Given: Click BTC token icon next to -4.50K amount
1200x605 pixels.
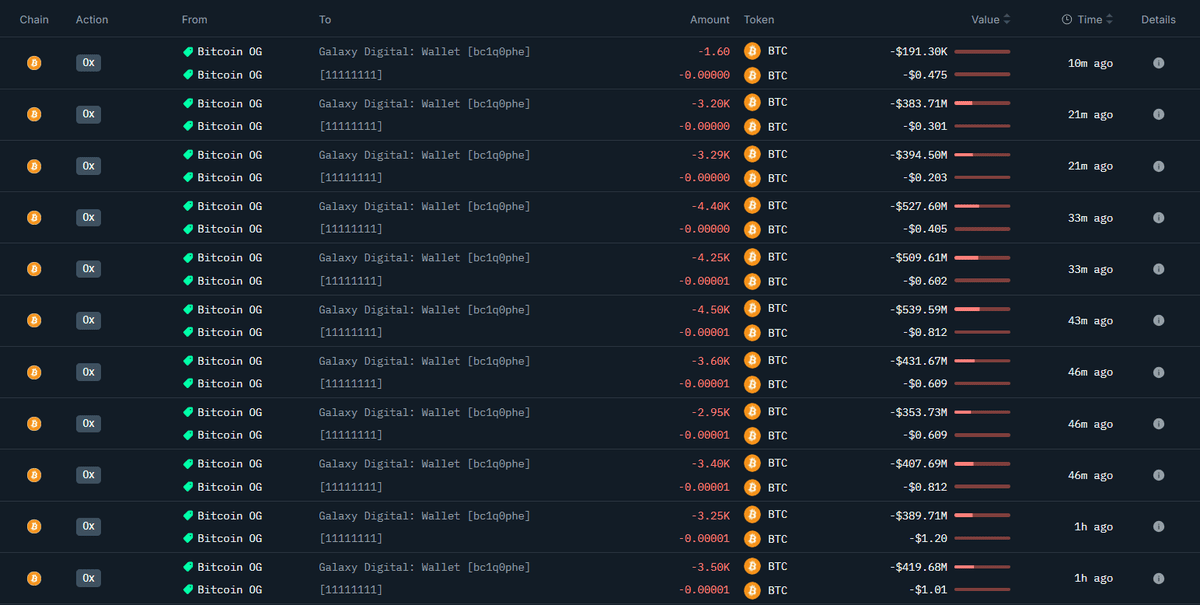Looking at the screenshot, I should coord(752,309).
